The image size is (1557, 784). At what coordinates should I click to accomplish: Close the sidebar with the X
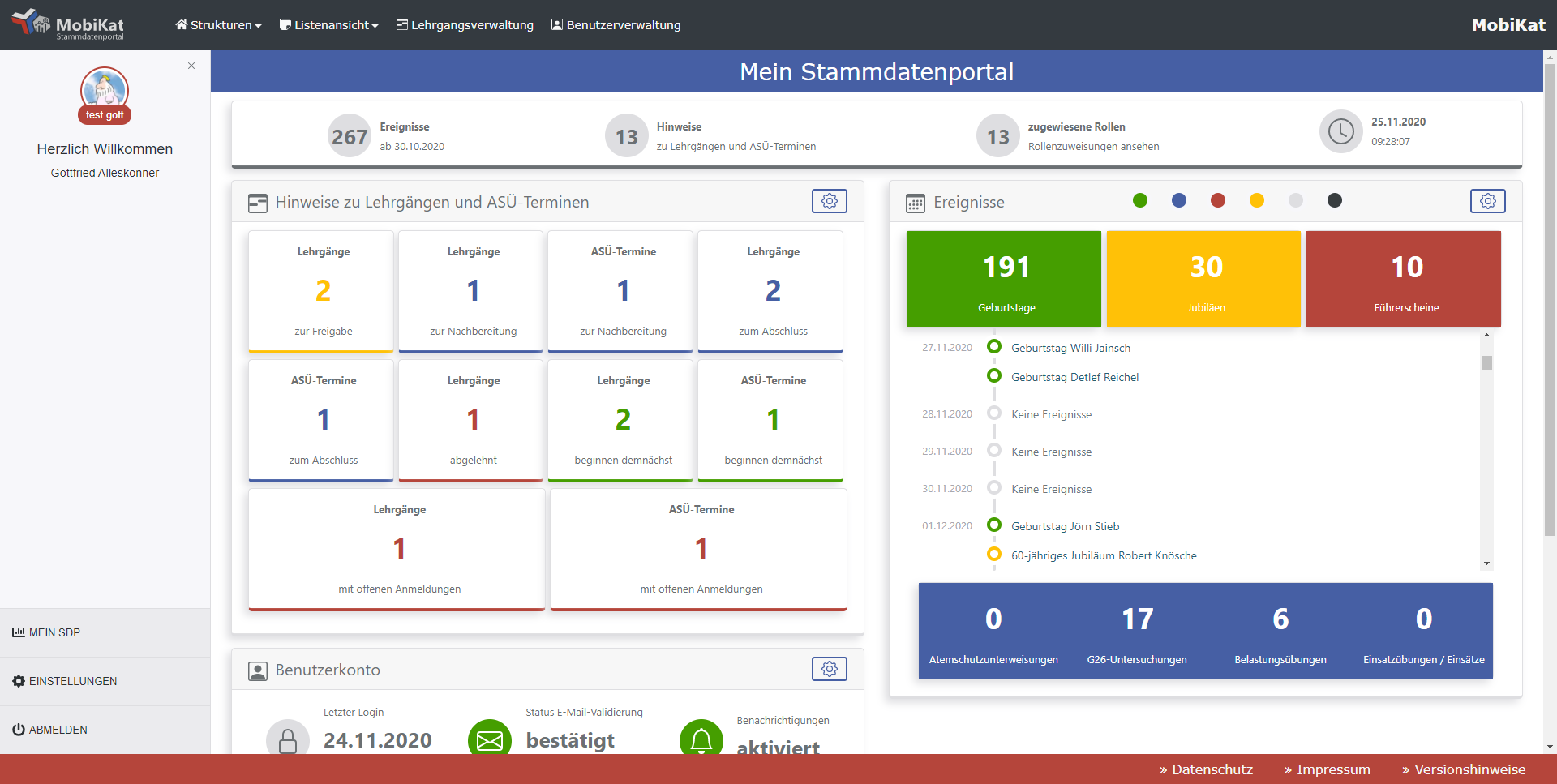click(x=191, y=66)
